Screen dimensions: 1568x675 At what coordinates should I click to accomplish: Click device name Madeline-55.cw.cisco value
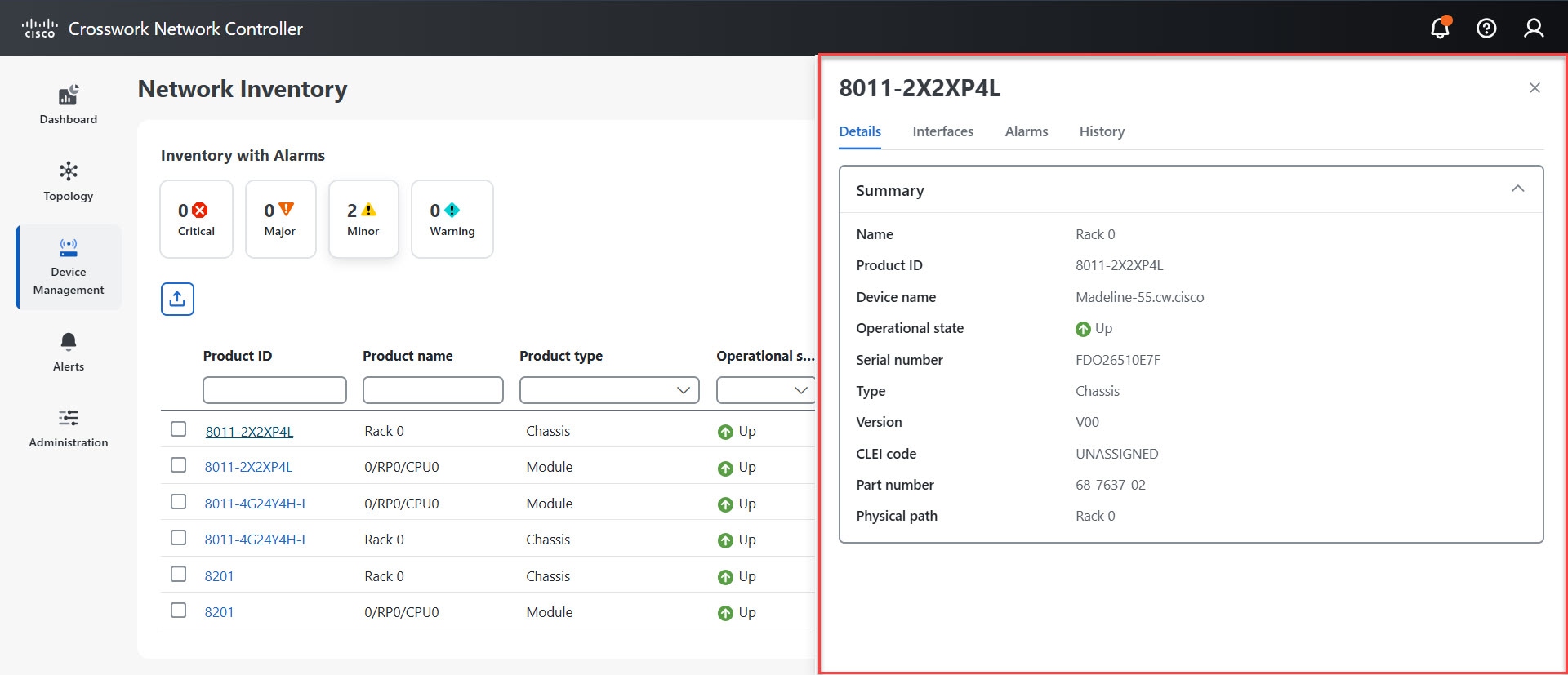point(1140,297)
